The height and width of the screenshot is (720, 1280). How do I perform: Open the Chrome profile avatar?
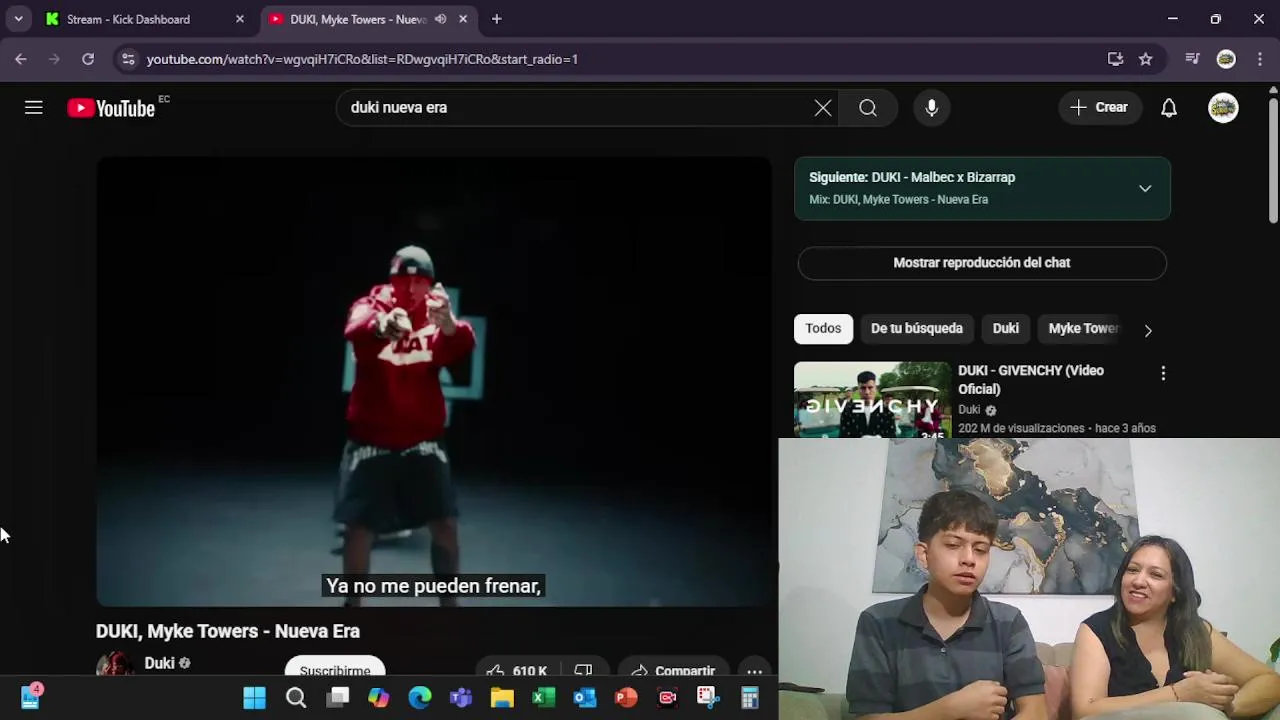(x=1226, y=59)
